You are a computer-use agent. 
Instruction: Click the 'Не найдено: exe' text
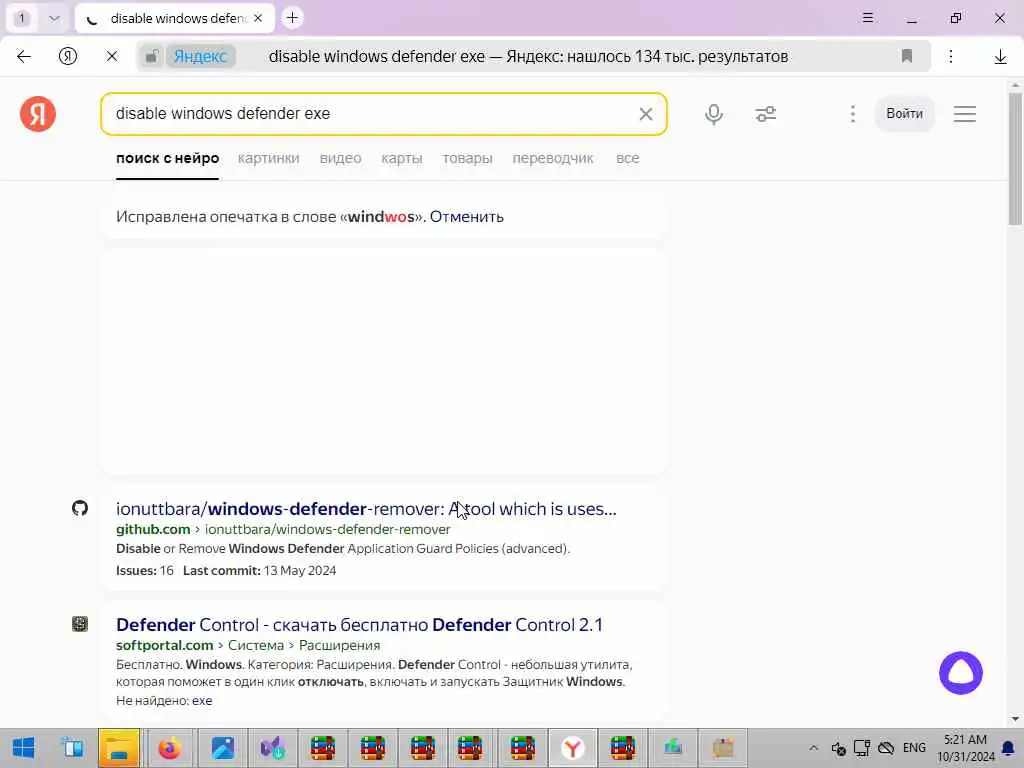(x=164, y=701)
